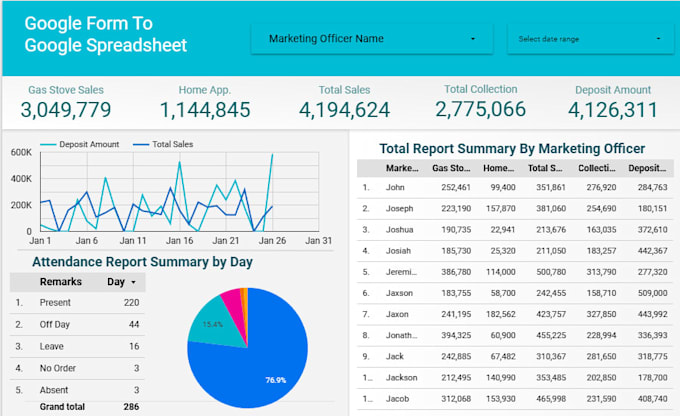Click the Off Day count 44
Viewport: 680px width, 416px height.
pos(134,325)
